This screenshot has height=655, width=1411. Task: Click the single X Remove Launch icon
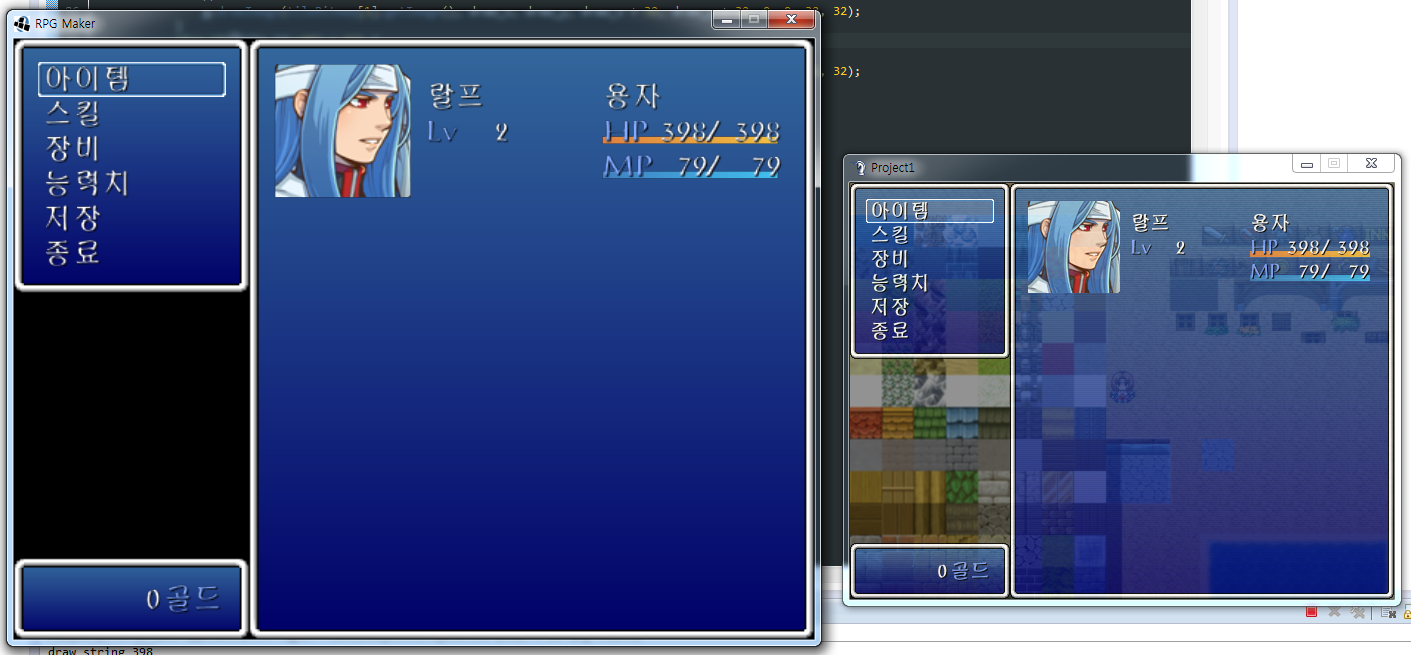pos(1335,612)
